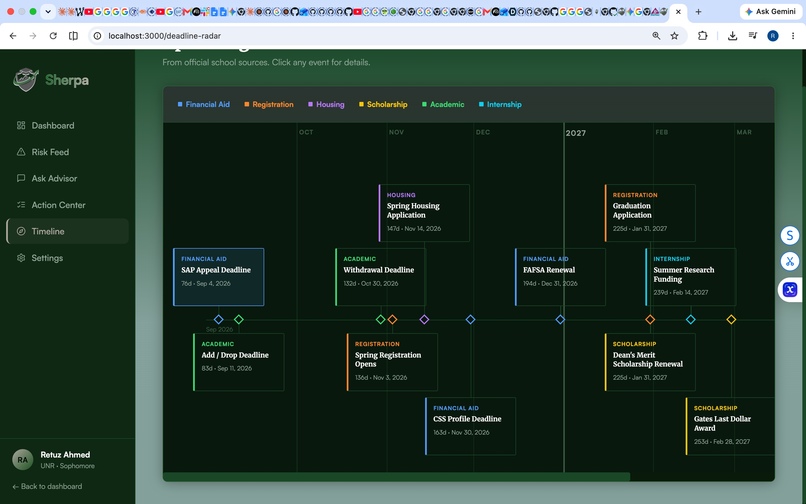806x504 pixels.
Task: Click the blue SAP Appeal timeline diamond
Action: 218,319
